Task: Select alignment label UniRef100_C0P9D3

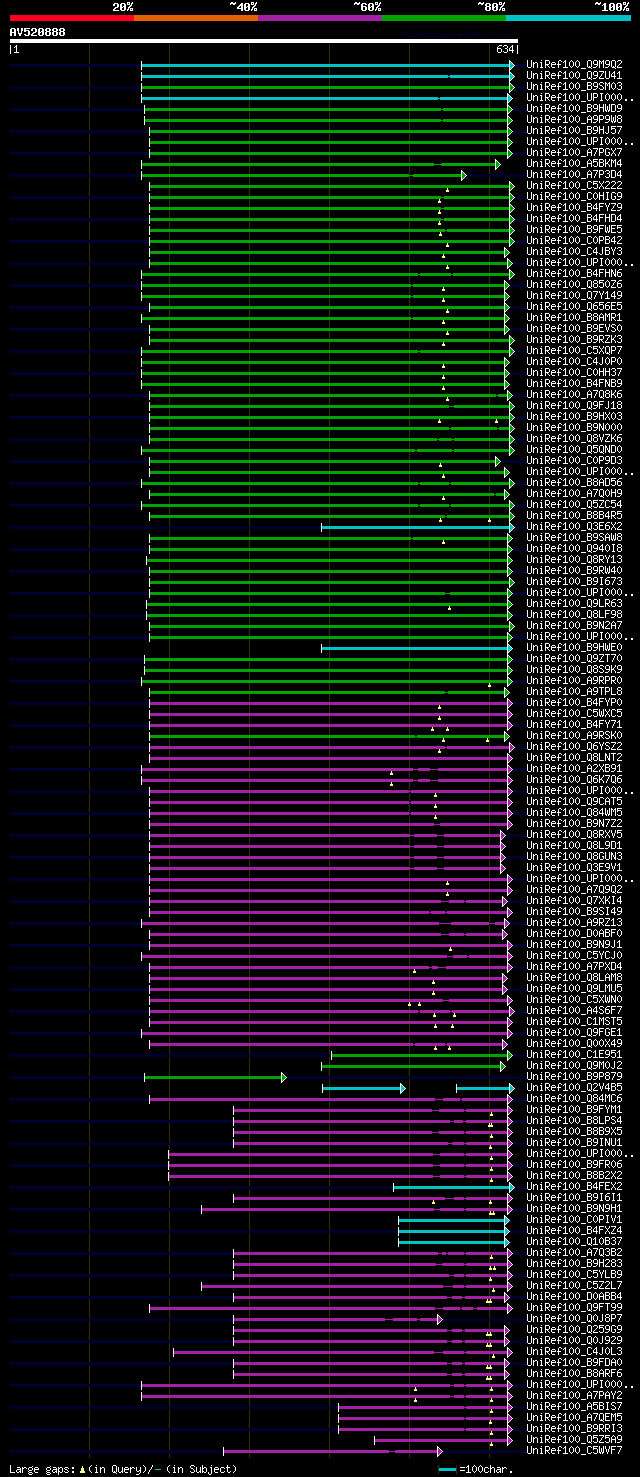Action: [574, 461]
